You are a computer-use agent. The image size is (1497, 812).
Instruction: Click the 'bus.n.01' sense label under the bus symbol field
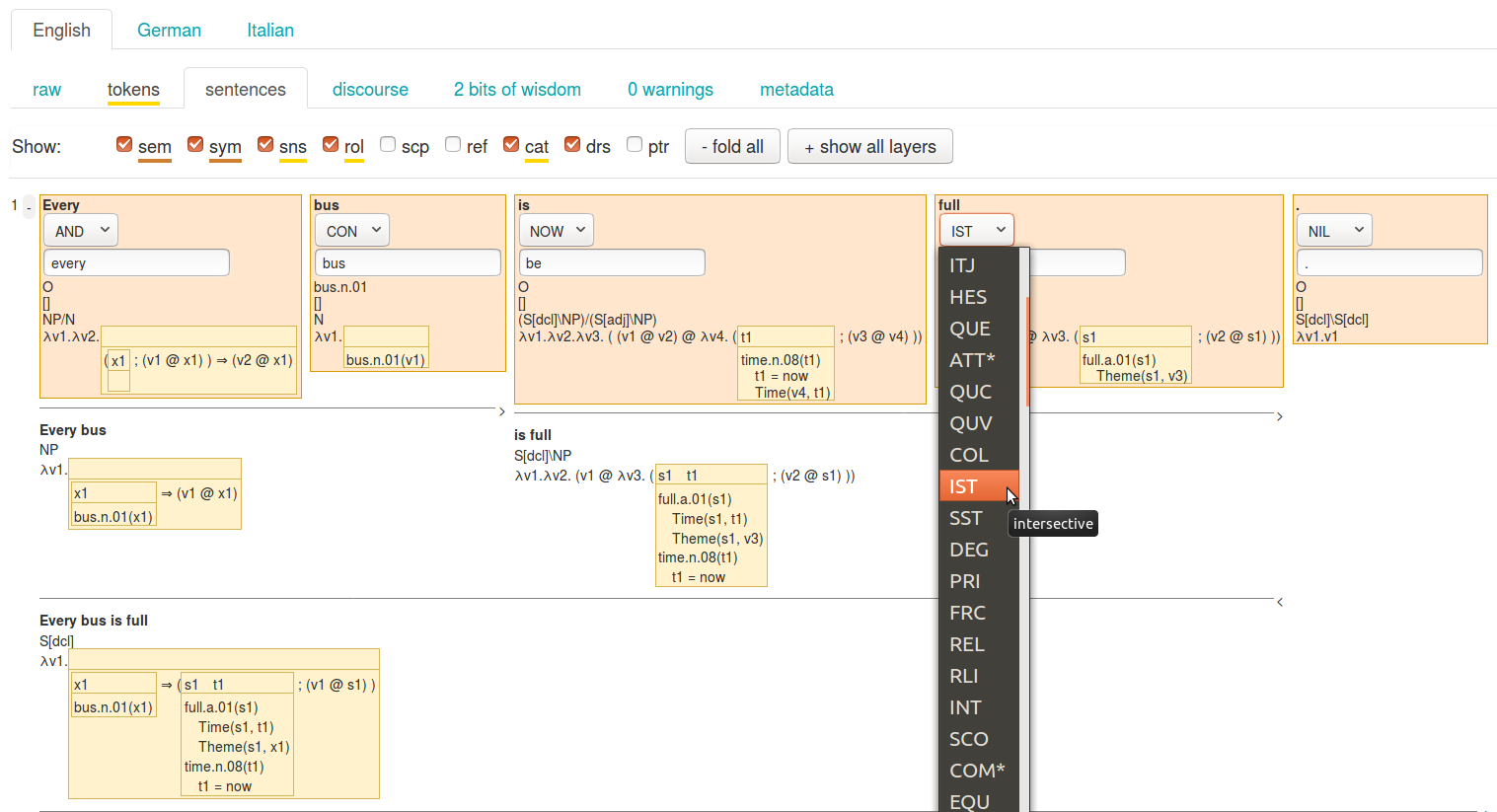340,287
